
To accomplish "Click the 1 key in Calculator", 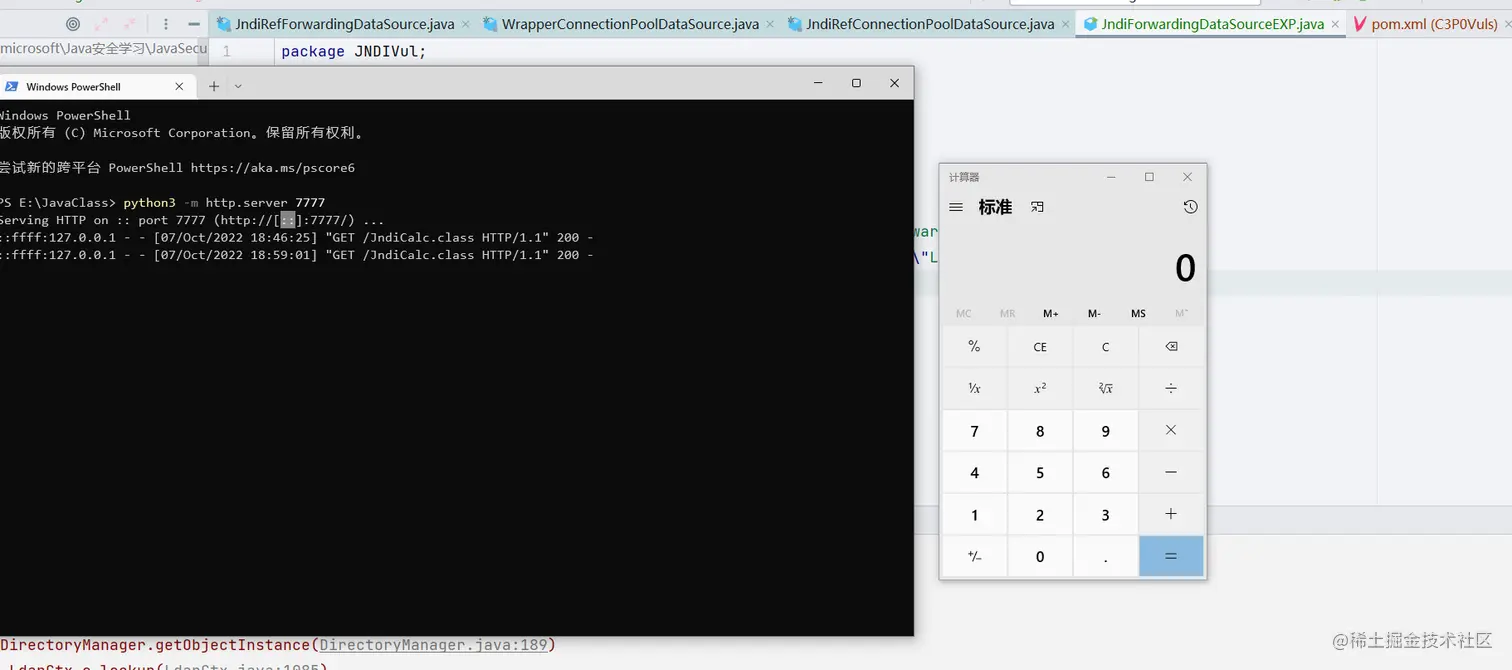I will click(x=974, y=514).
